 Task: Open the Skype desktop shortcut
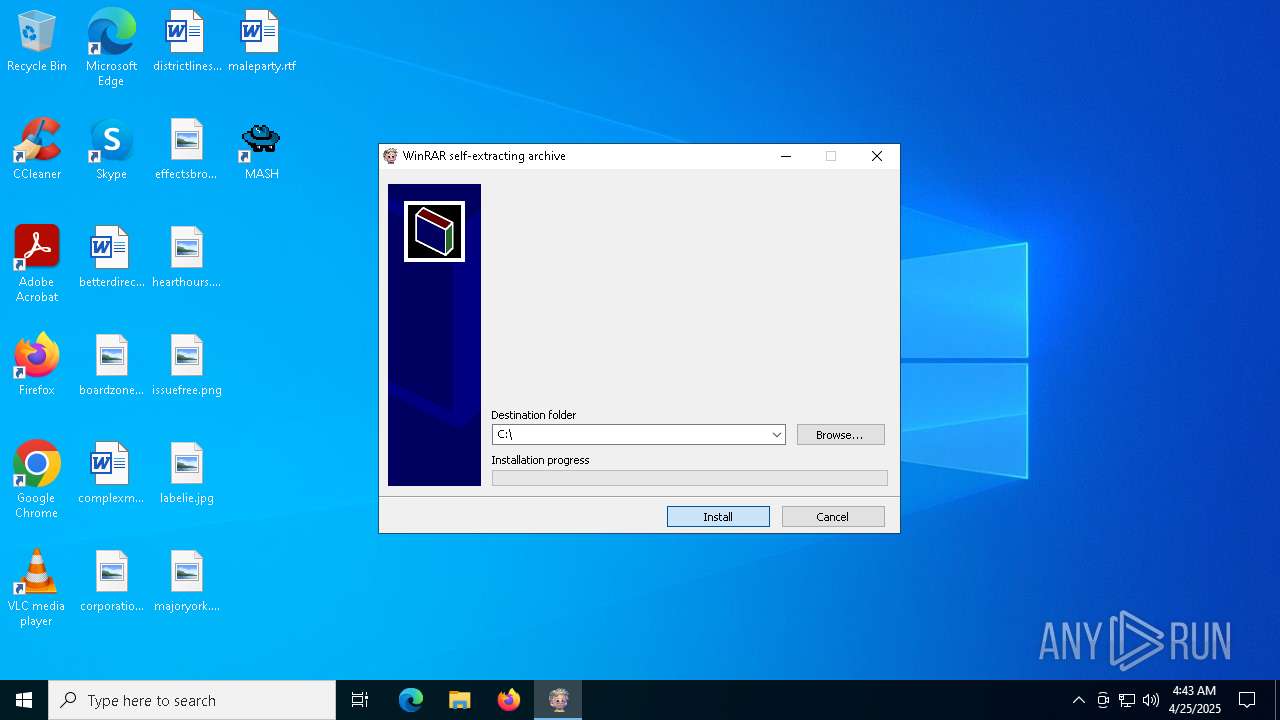[x=111, y=150]
